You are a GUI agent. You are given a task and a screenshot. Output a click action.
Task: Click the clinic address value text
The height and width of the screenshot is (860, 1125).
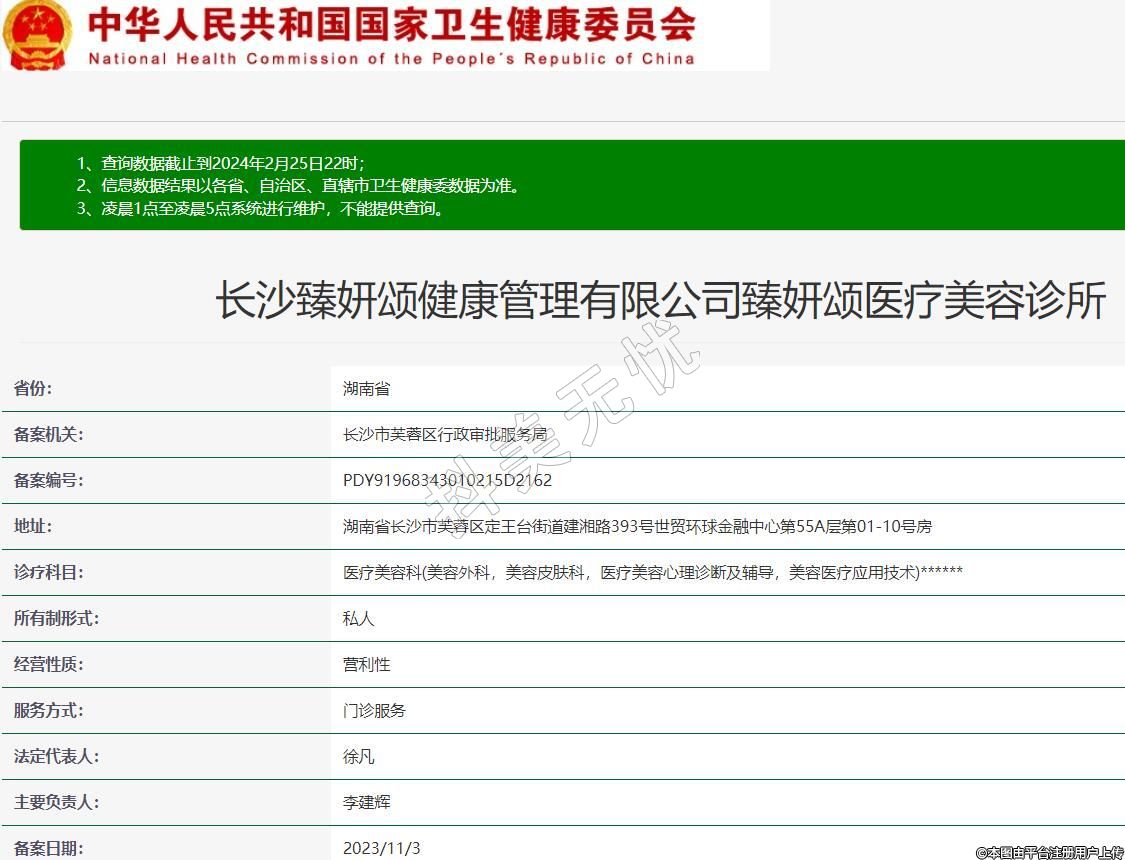tap(637, 527)
